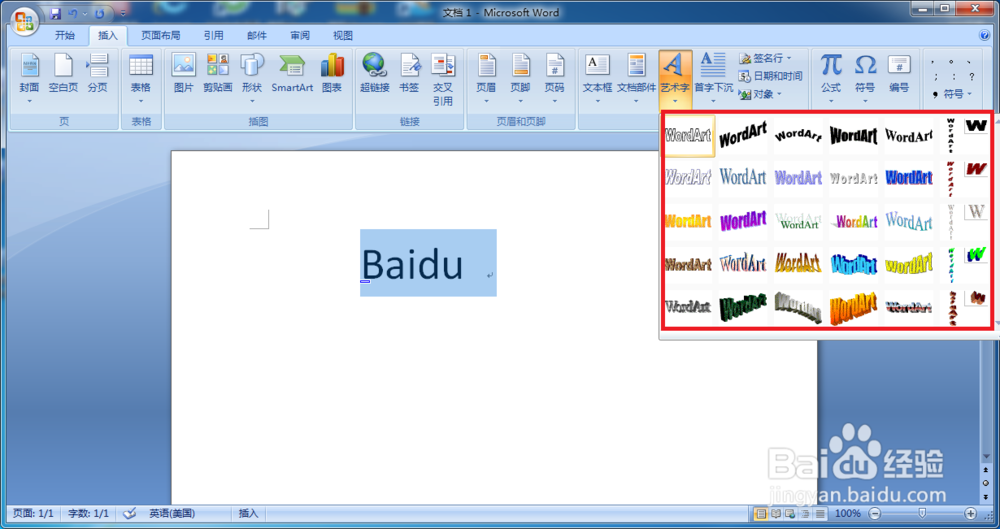Open Word help question mark icon

[985, 36]
